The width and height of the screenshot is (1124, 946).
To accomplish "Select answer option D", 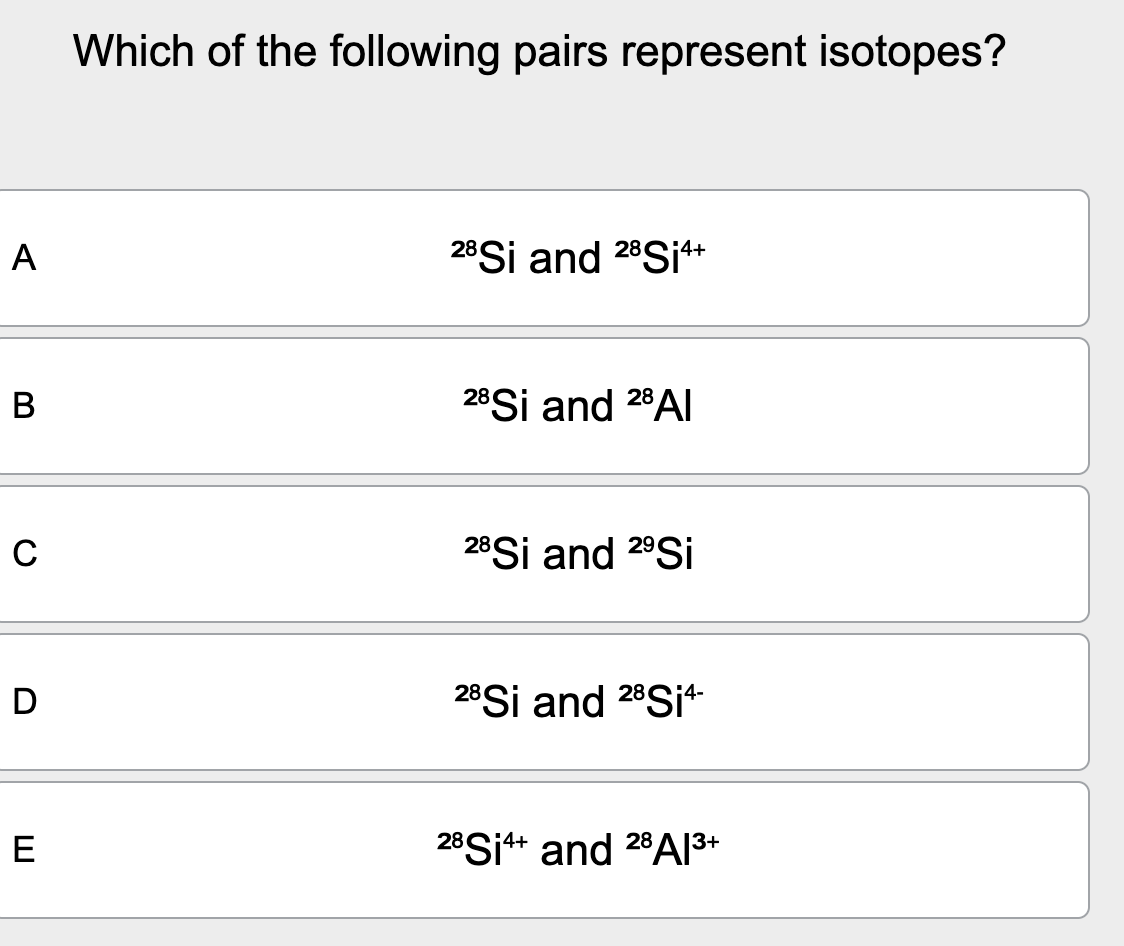I will click(545, 701).
